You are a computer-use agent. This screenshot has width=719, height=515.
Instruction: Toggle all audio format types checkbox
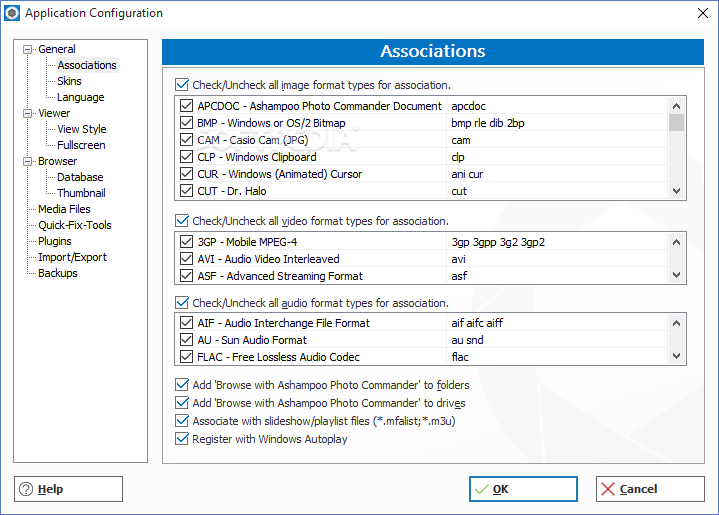182,303
